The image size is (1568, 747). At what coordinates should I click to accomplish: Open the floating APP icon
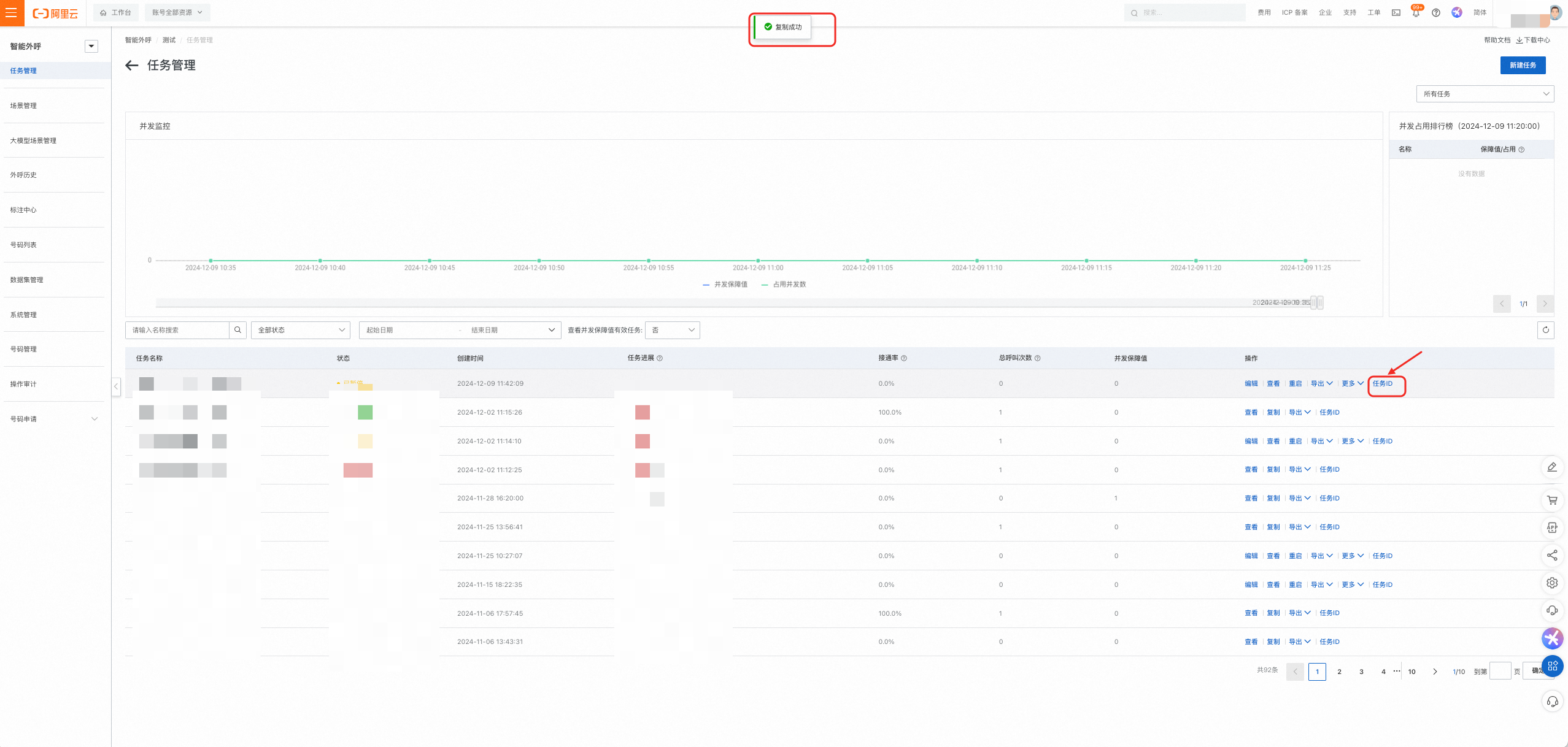click(1552, 527)
